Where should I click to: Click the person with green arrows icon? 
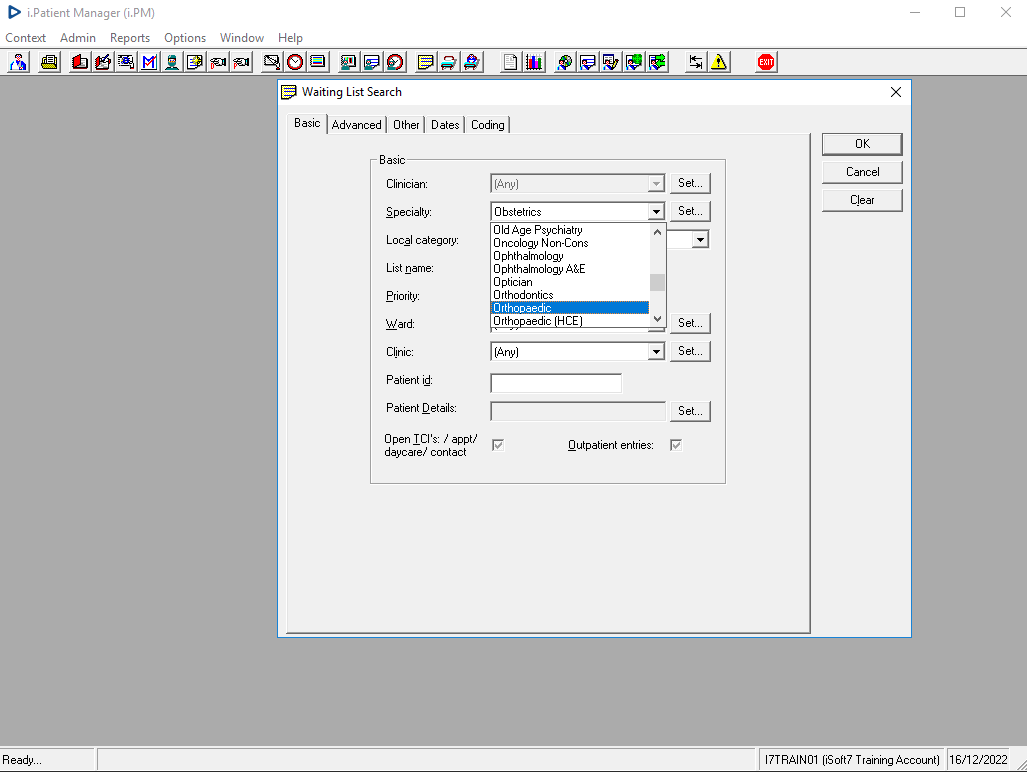(657, 62)
